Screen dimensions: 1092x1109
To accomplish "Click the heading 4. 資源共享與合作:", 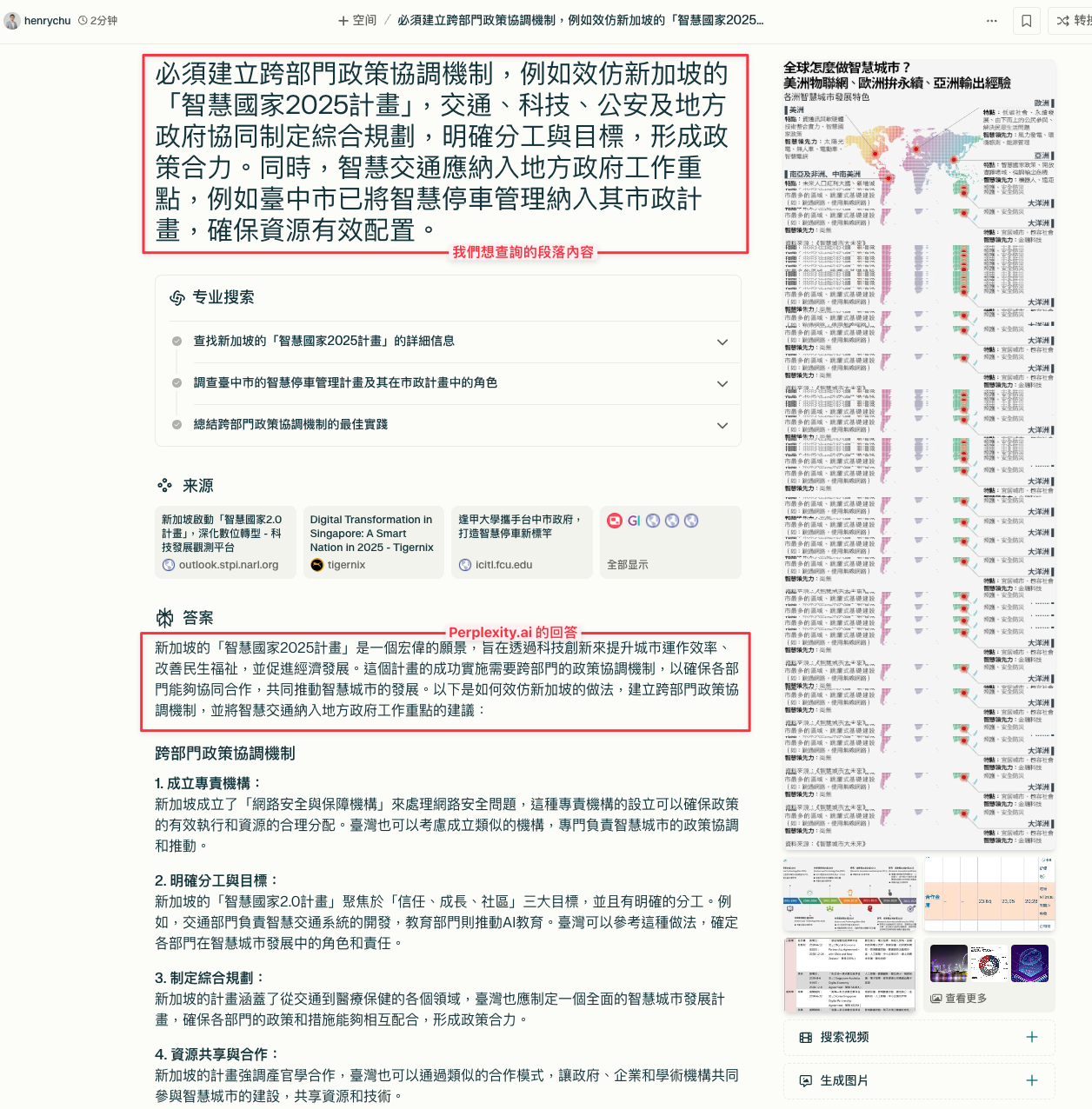I will [217, 1054].
